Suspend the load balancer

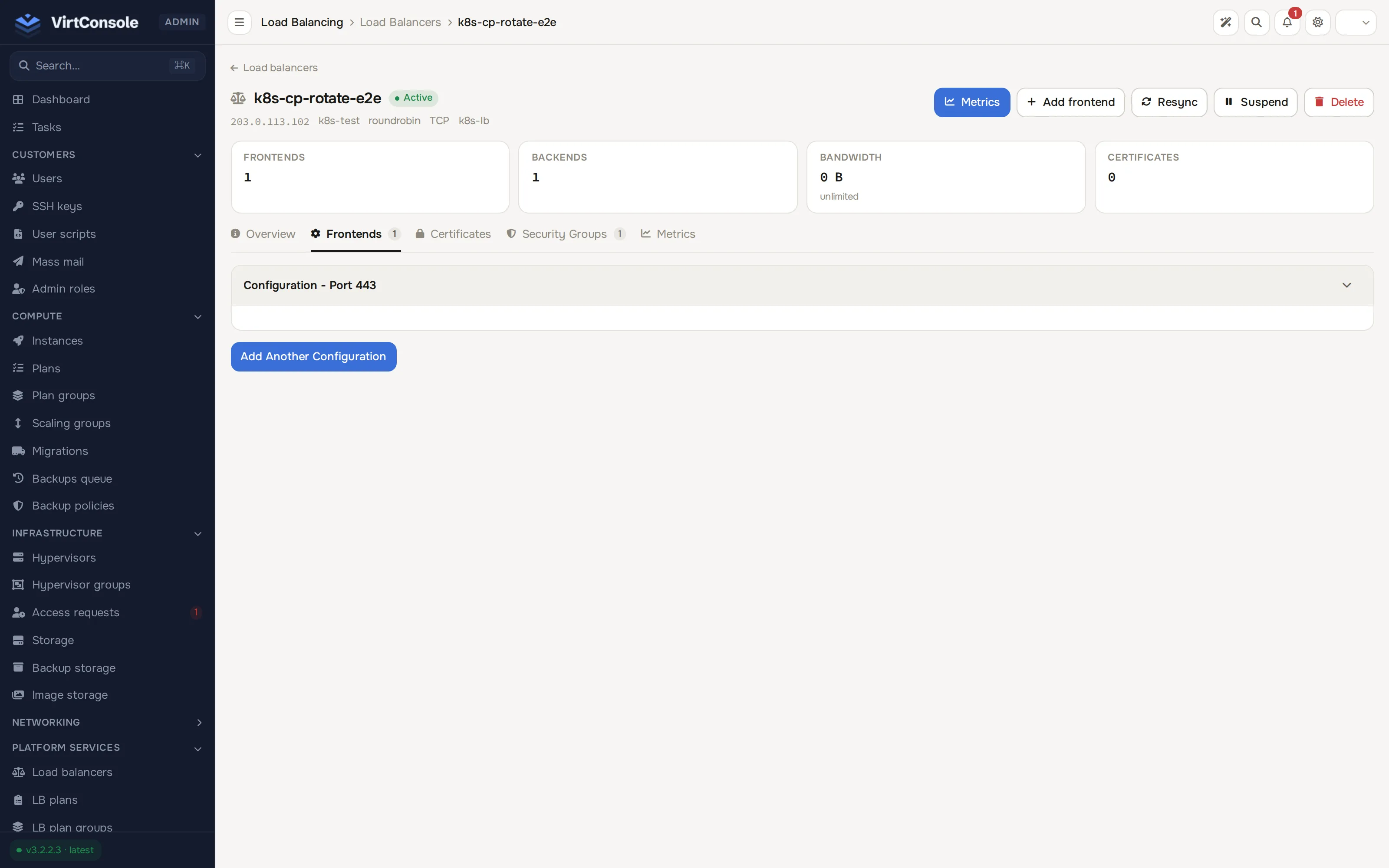[x=1255, y=102]
